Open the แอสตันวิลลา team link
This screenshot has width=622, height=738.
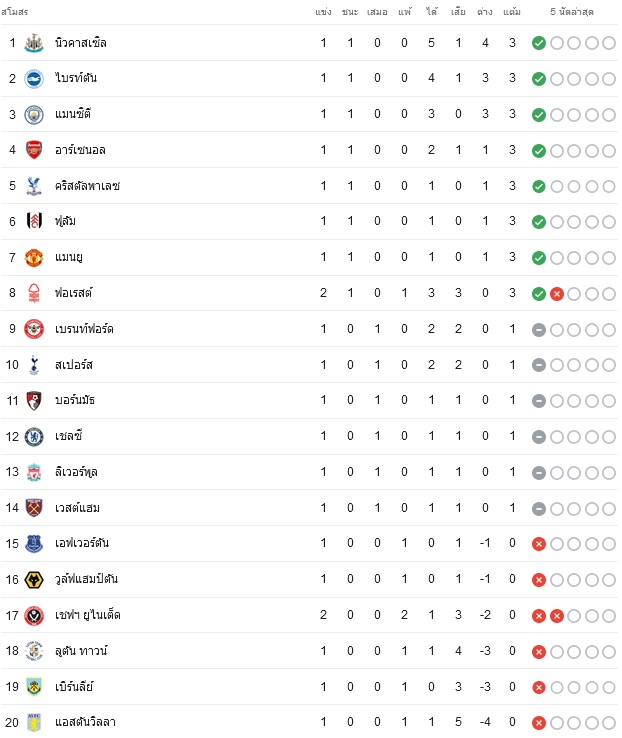tap(85, 722)
